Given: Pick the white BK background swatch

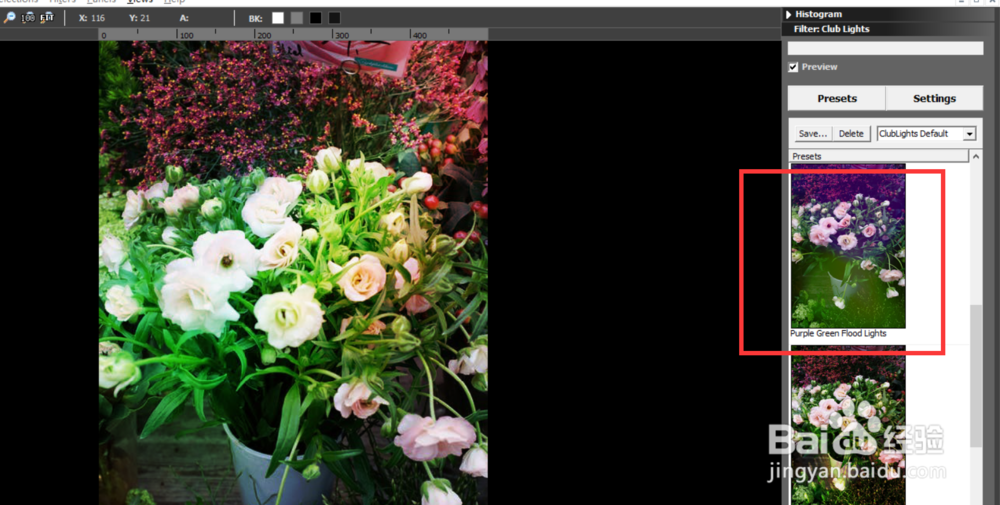Looking at the screenshot, I should click(x=277, y=18).
